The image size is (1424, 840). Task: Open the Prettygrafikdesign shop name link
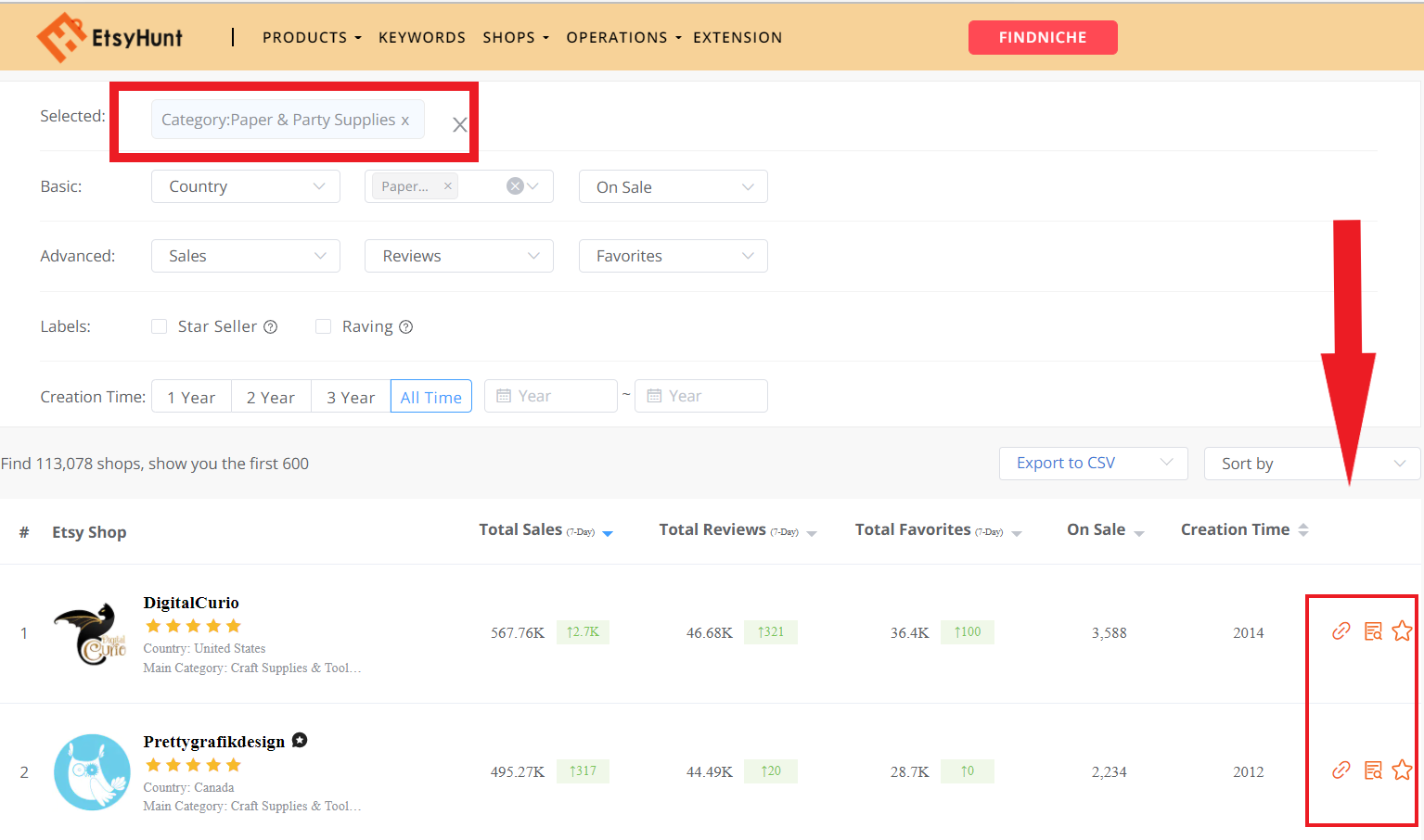pos(214,742)
